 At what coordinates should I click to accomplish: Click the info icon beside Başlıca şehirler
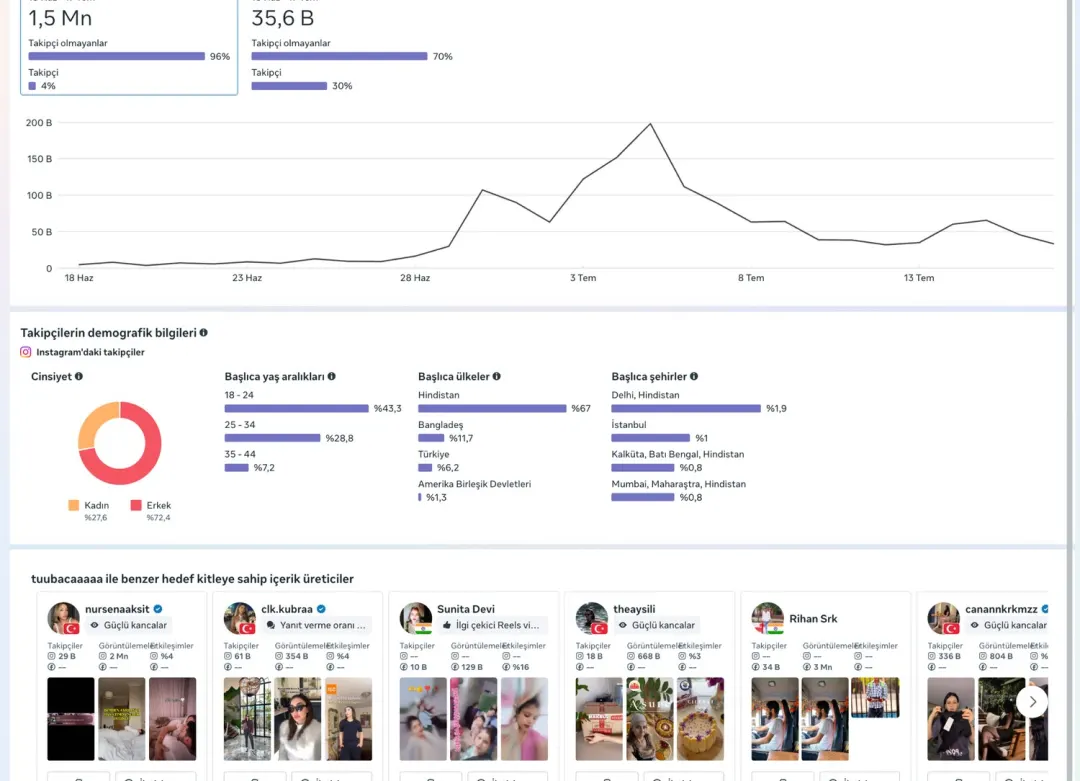[694, 376]
